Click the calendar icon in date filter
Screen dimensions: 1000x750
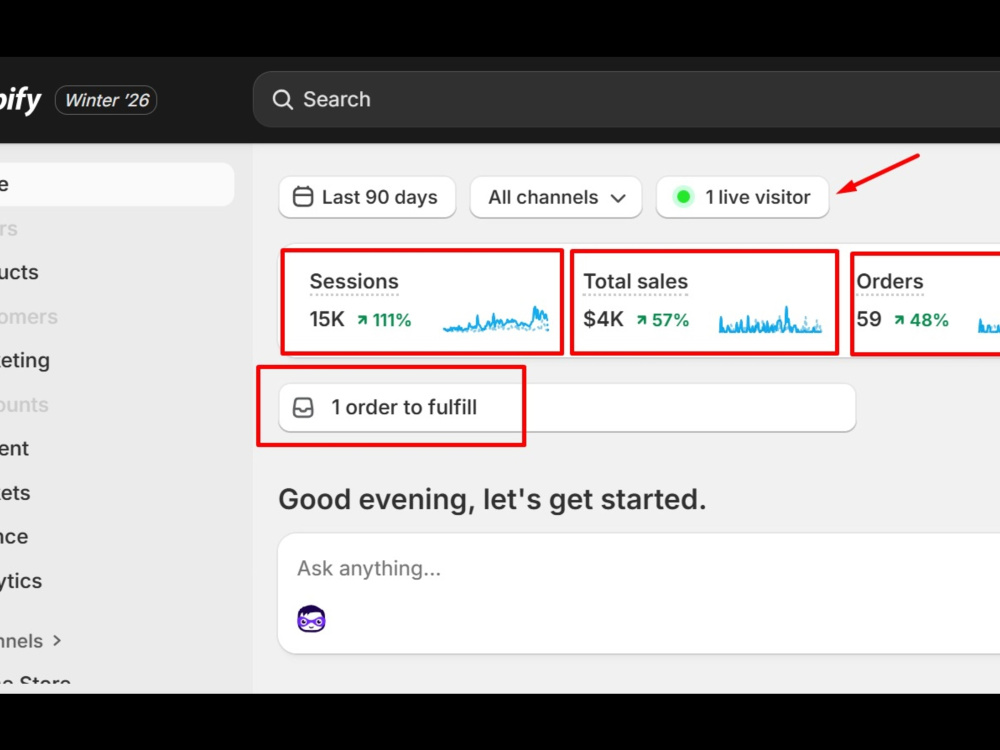click(x=303, y=197)
